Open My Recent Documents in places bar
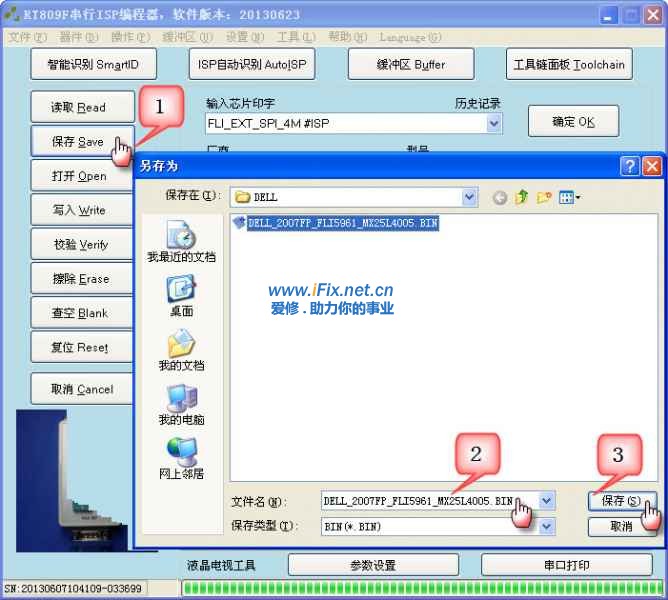This screenshot has height=600, width=668. tap(181, 242)
